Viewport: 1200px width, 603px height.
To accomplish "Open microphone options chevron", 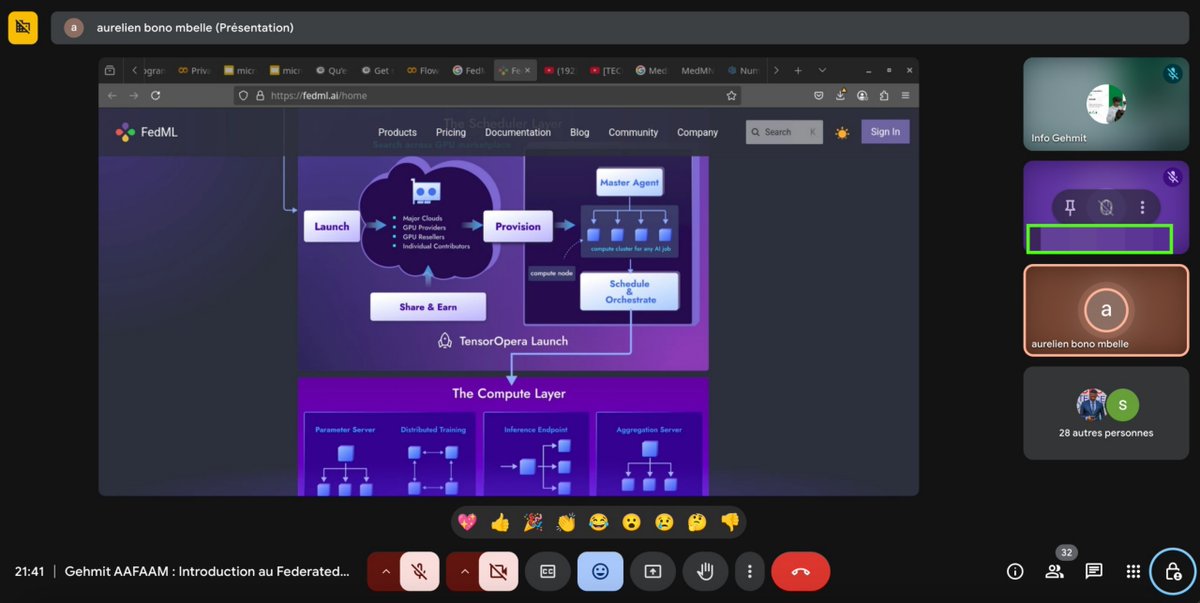I will [384, 572].
